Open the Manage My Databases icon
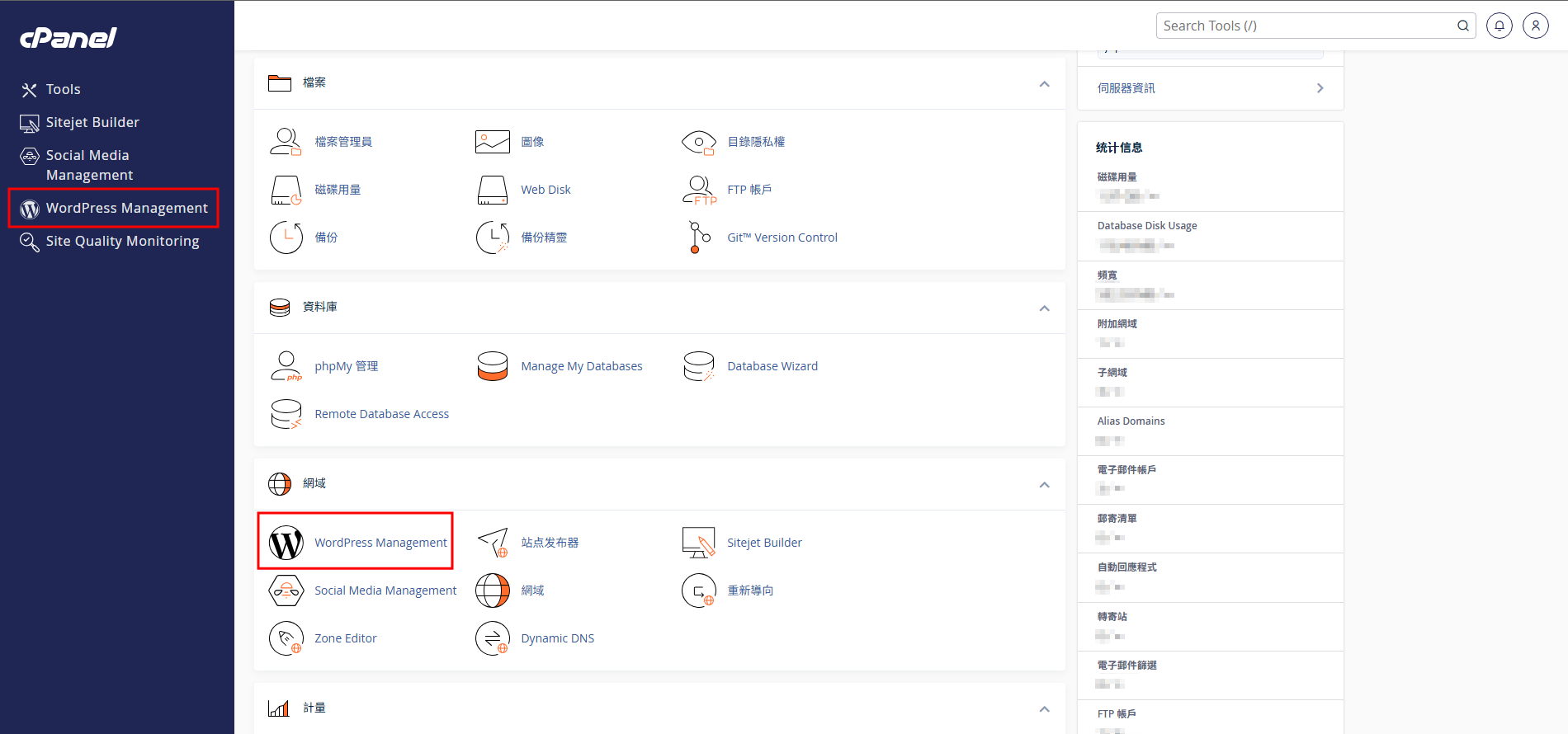This screenshot has height=734, width=1568. click(x=492, y=366)
